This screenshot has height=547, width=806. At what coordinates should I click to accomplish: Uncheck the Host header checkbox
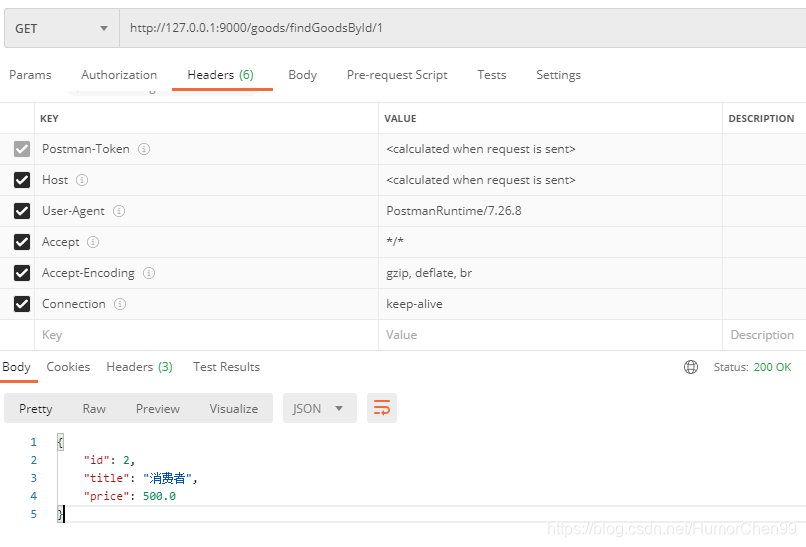coord(22,180)
